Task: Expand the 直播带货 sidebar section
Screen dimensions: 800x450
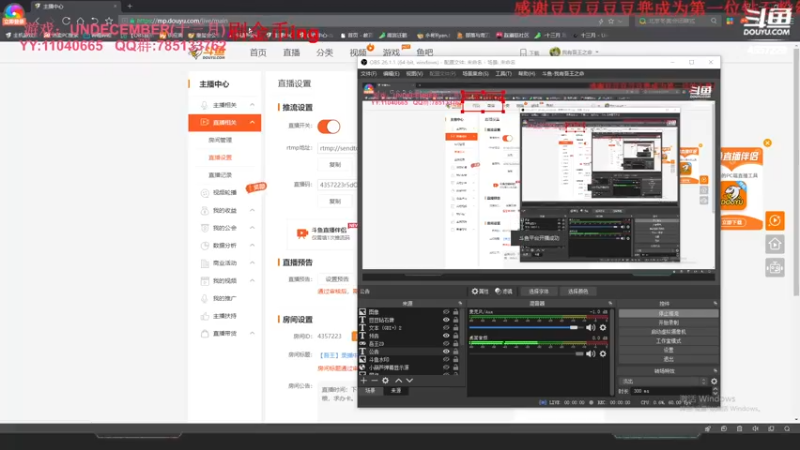Action: pos(252,333)
